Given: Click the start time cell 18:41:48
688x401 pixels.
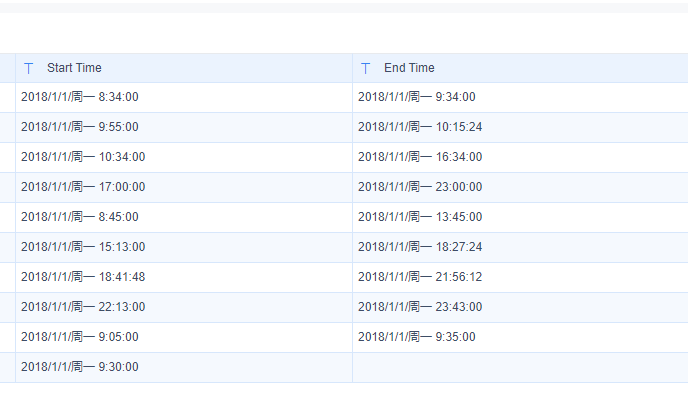Looking at the screenshot, I should (83, 277).
